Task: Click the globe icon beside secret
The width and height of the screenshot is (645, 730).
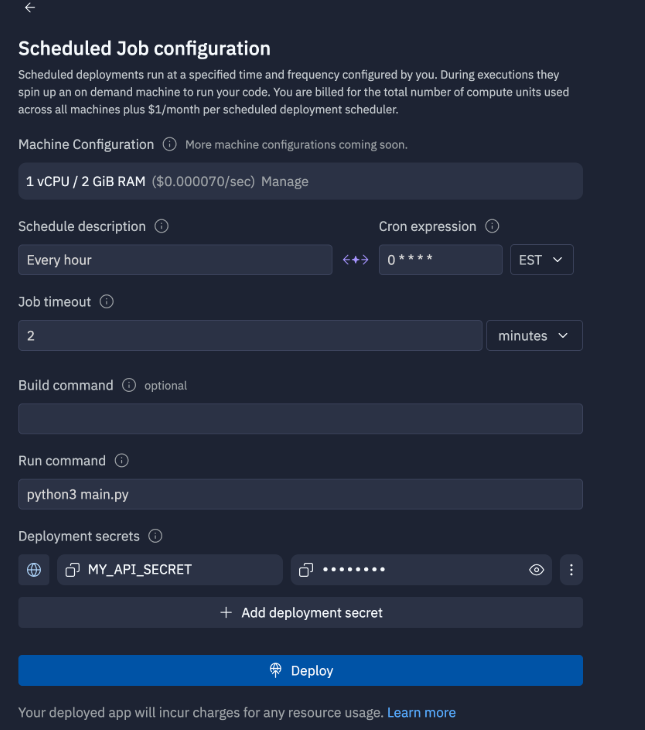Action: click(x=35, y=570)
